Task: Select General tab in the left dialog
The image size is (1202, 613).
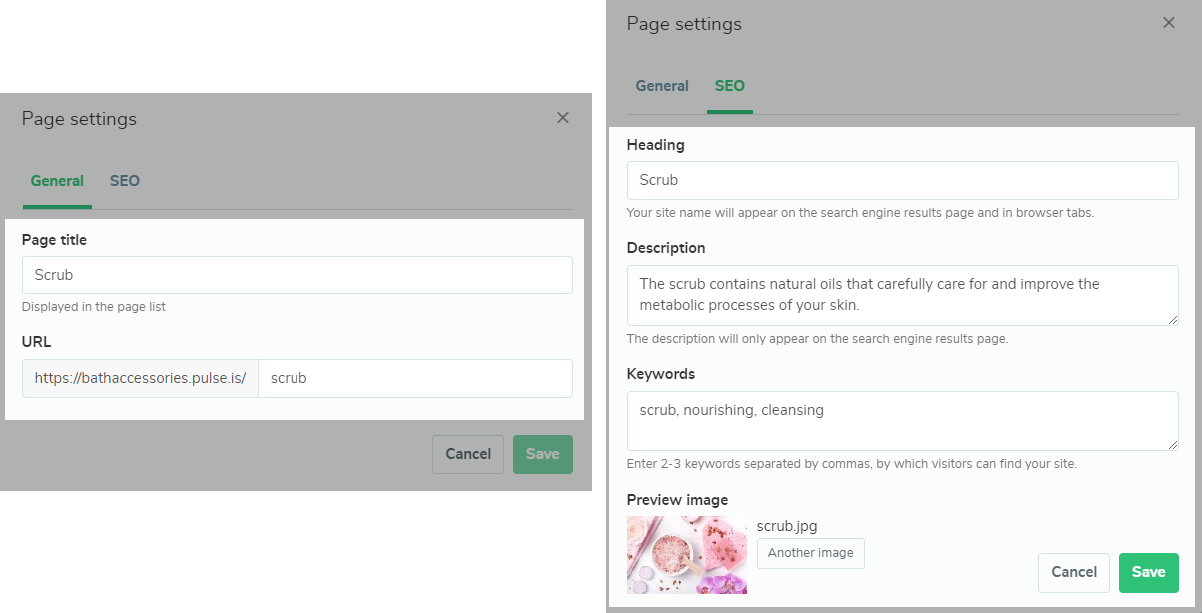Action: tap(57, 181)
